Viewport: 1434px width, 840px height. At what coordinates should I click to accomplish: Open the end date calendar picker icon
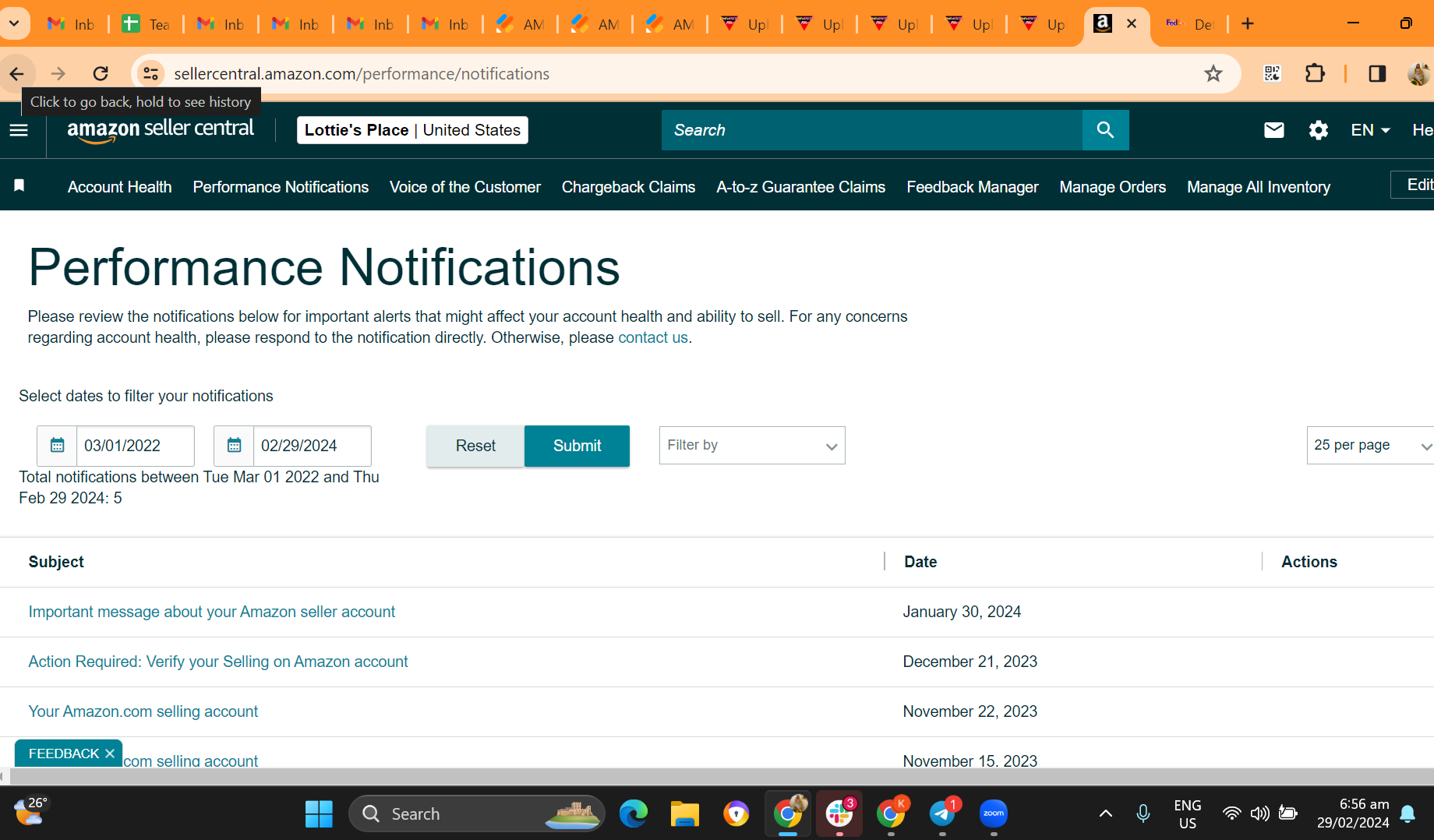(x=235, y=446)
